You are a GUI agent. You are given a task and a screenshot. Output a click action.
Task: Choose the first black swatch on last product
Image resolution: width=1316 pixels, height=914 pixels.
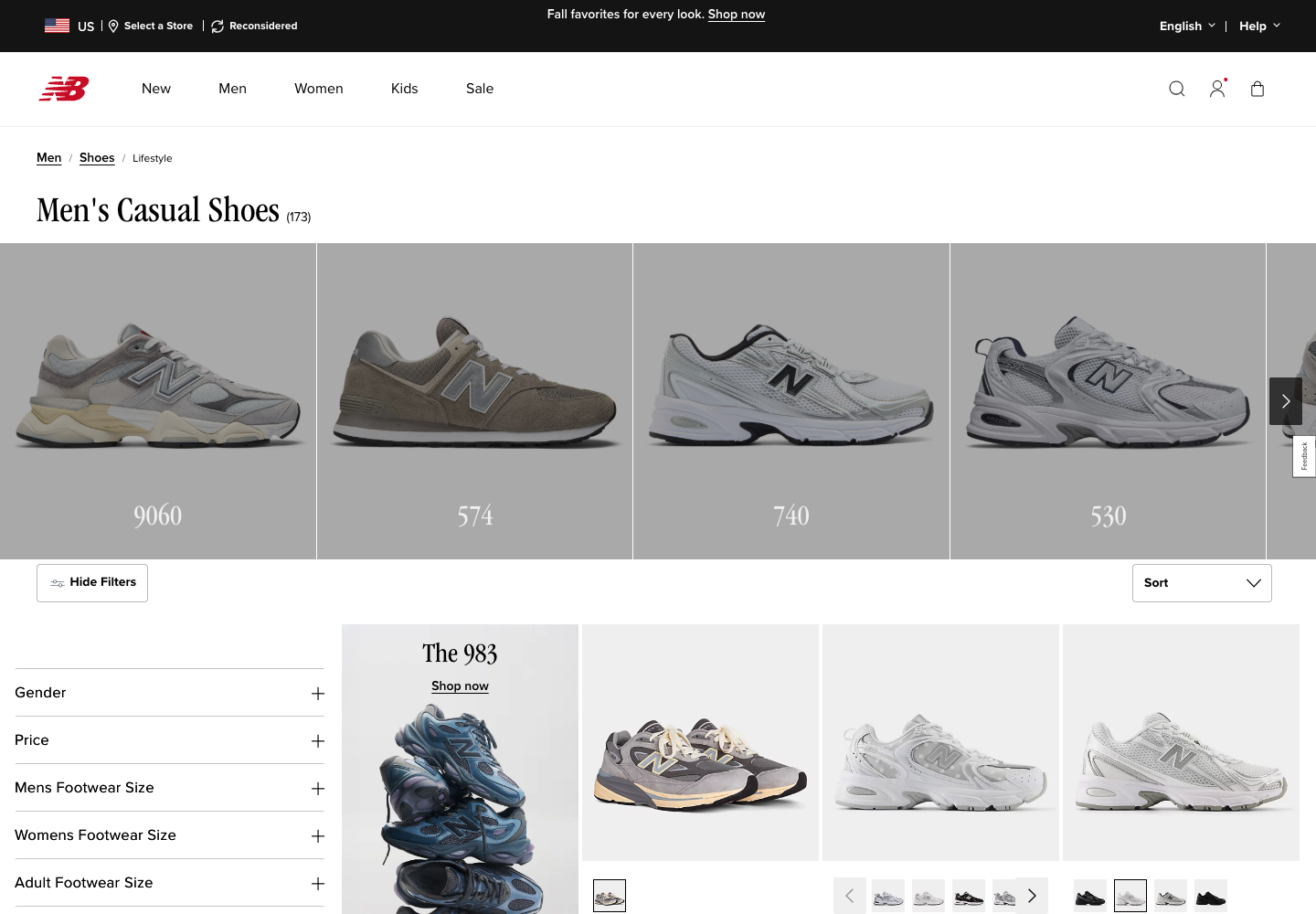(x=1090, y=896)
